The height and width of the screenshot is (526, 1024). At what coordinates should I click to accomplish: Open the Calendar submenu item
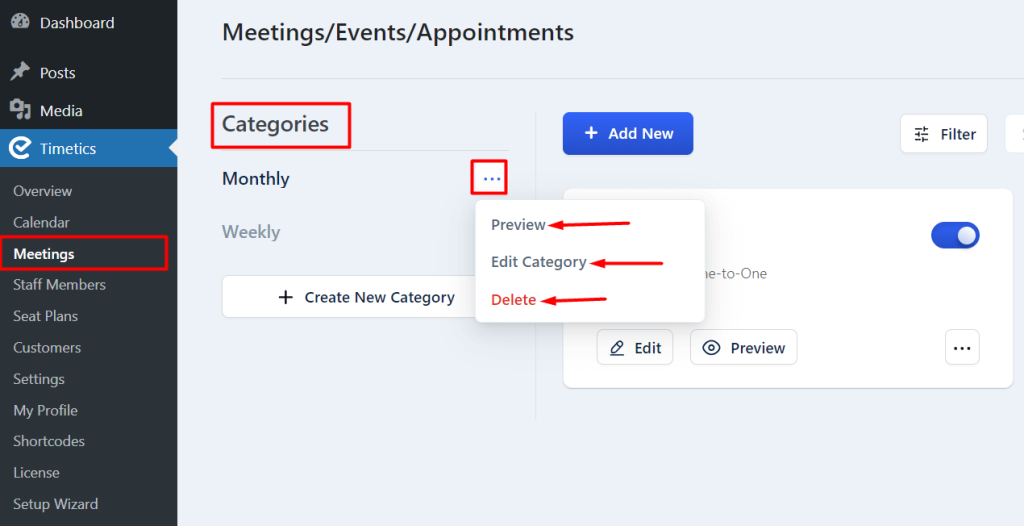coord(41,222)
